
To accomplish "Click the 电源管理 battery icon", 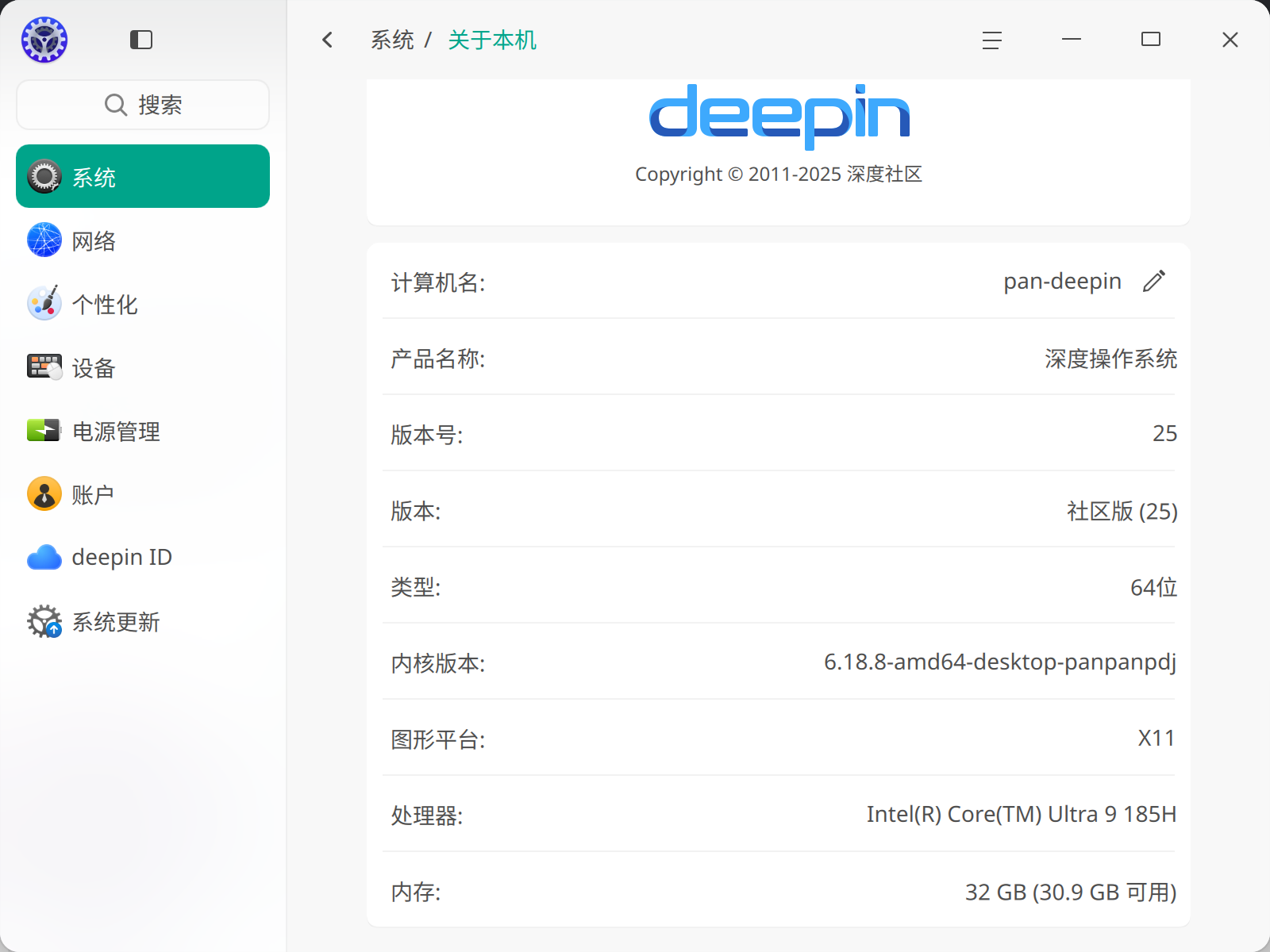I will (x=44, y=430).
